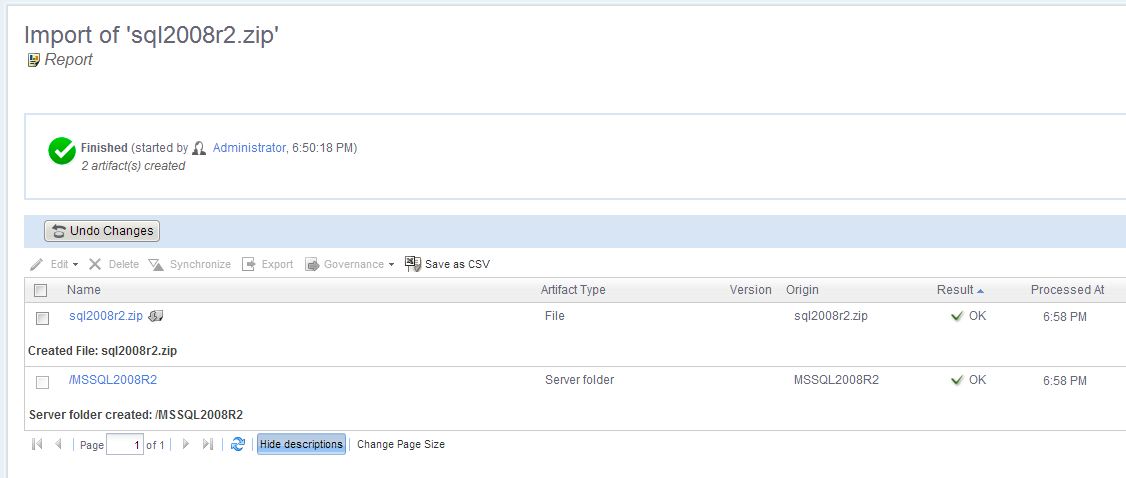Open the Edit dropdown menu
The image size is (1126, 478).
point(54,264)
